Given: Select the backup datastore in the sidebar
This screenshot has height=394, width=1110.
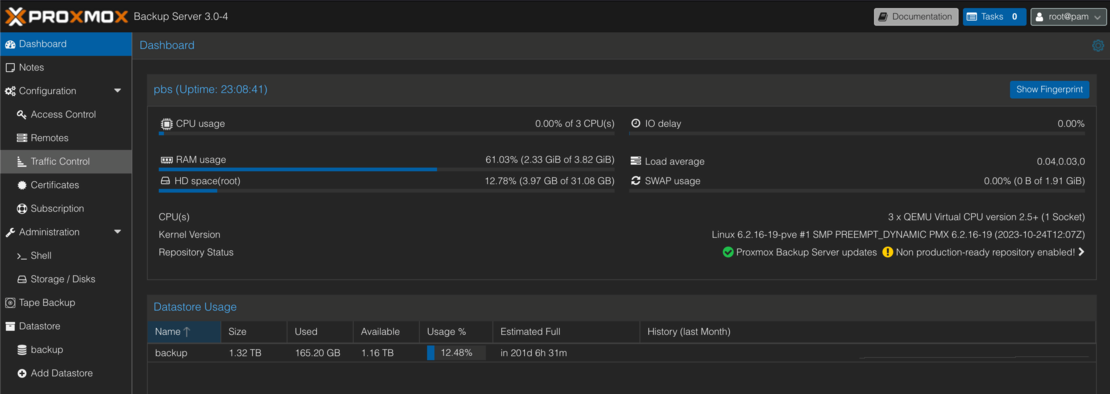Looking at the screenshot, I should pyautogui.click(x=66, y=349).
